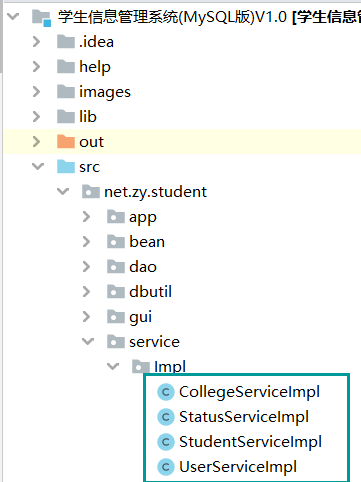Select the help folder name

95,67
